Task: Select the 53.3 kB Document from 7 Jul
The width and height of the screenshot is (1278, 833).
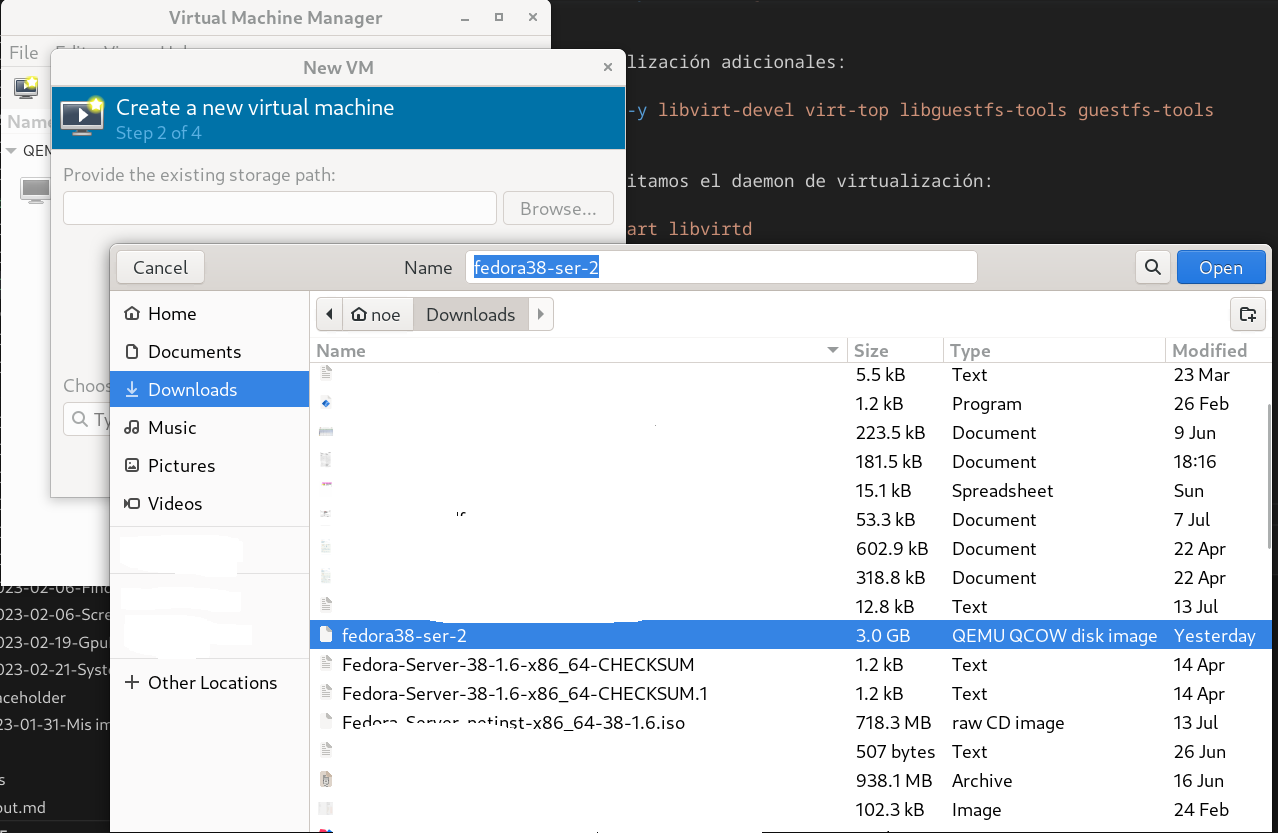Action: click(790, 519)
